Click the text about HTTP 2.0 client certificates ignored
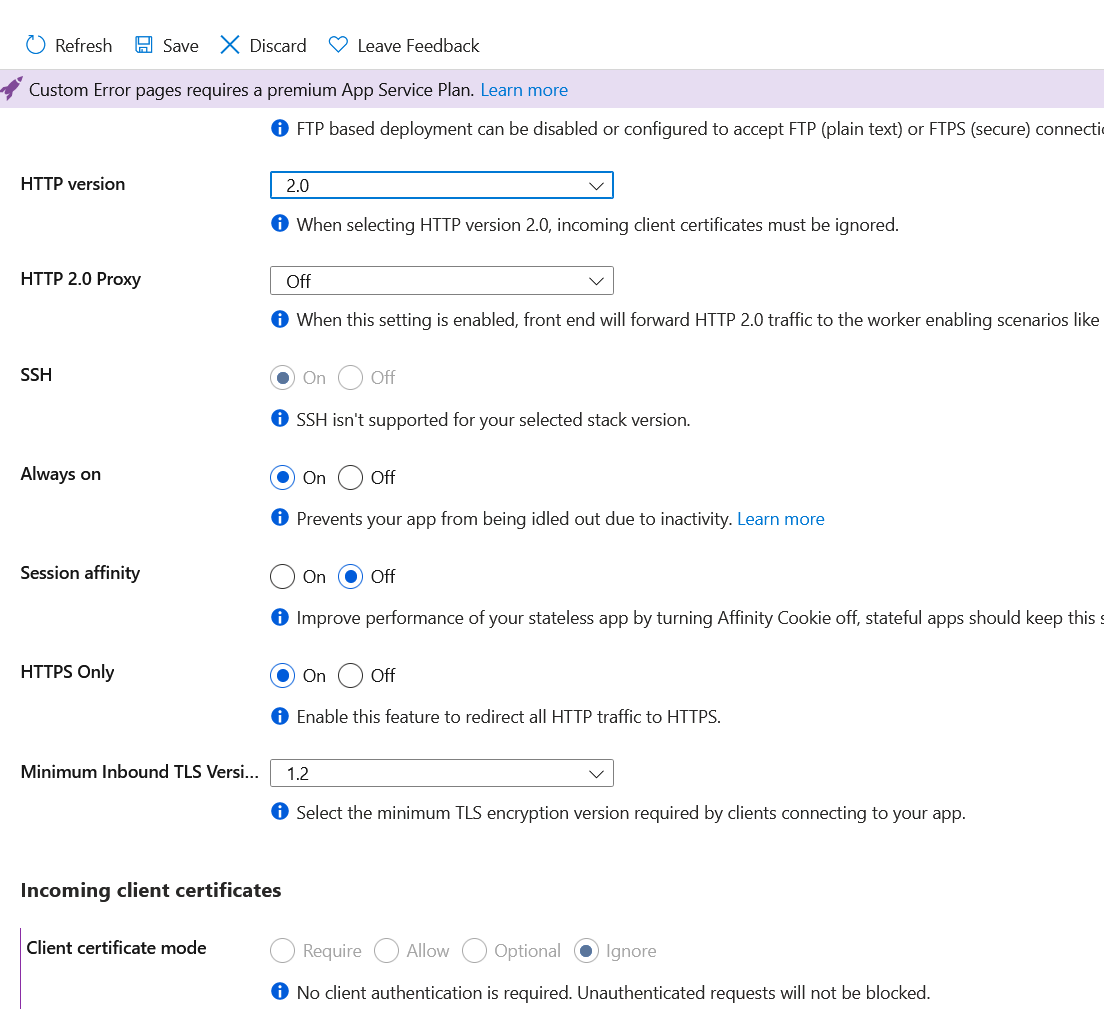Image resolution: width=1104 pixels, height=1022 pixels. tap(598, 225)
